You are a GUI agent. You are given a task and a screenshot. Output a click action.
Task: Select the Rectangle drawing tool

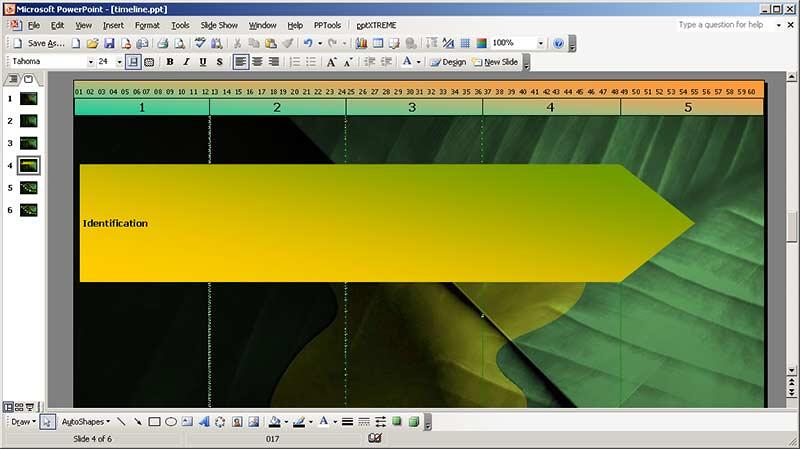[x=154, y=422]
